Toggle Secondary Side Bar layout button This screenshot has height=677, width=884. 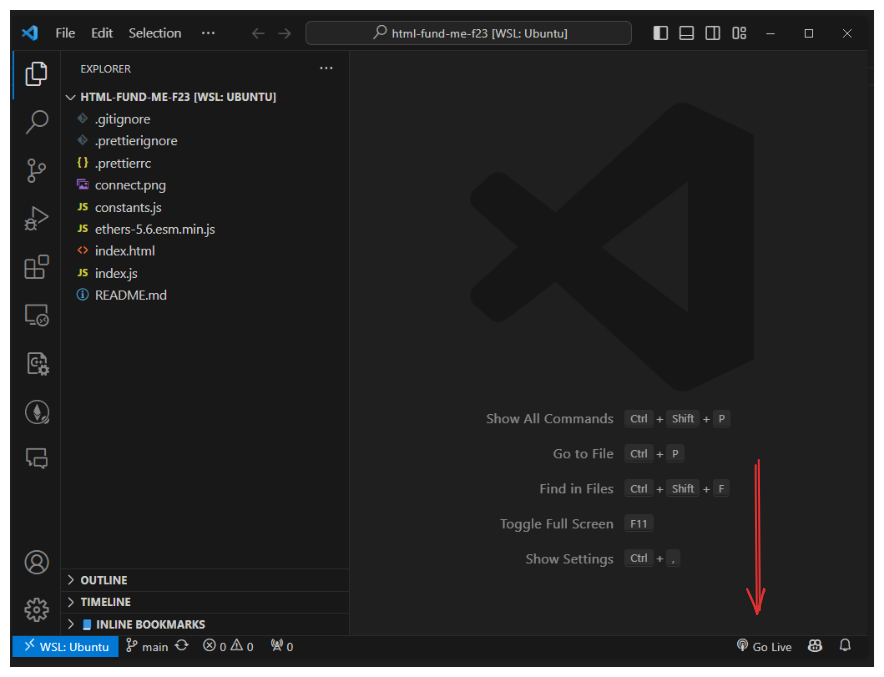click(x=713, y=33)
